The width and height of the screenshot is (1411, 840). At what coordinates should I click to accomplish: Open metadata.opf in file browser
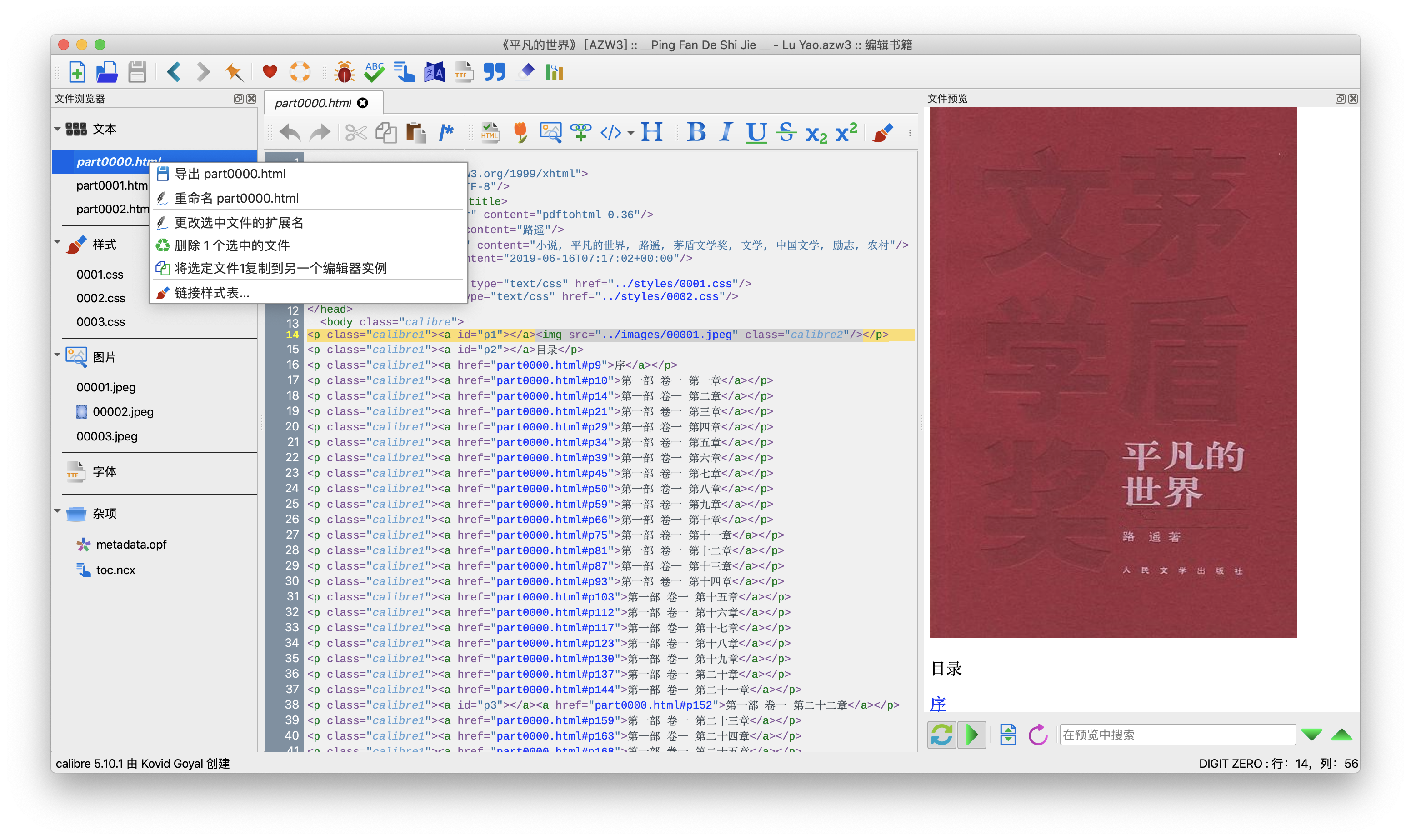point(122,544)
